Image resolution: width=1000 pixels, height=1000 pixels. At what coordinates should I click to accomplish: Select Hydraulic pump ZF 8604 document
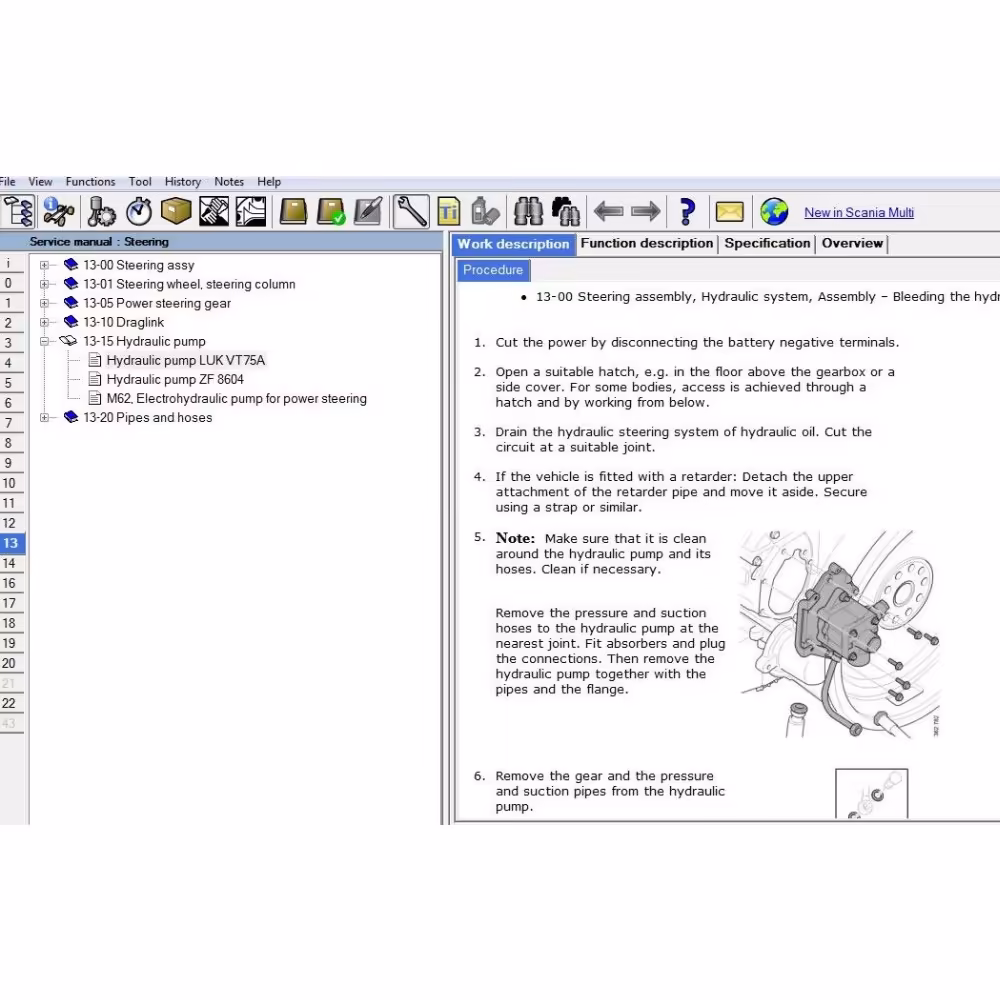click(x=175, y=379)
